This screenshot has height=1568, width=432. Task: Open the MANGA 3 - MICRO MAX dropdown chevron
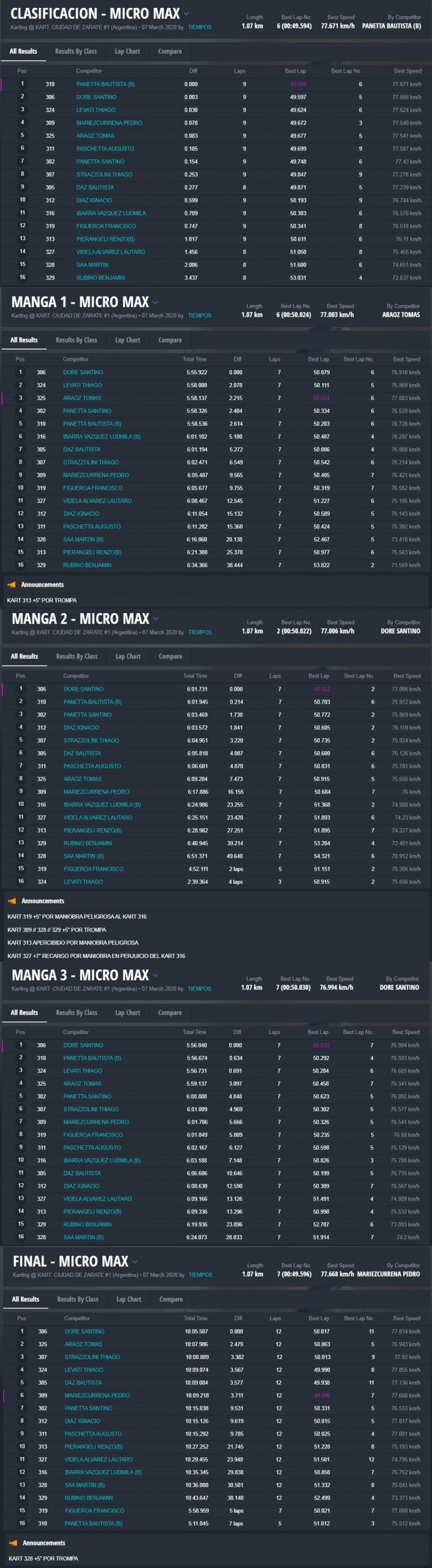pos(155,974)
